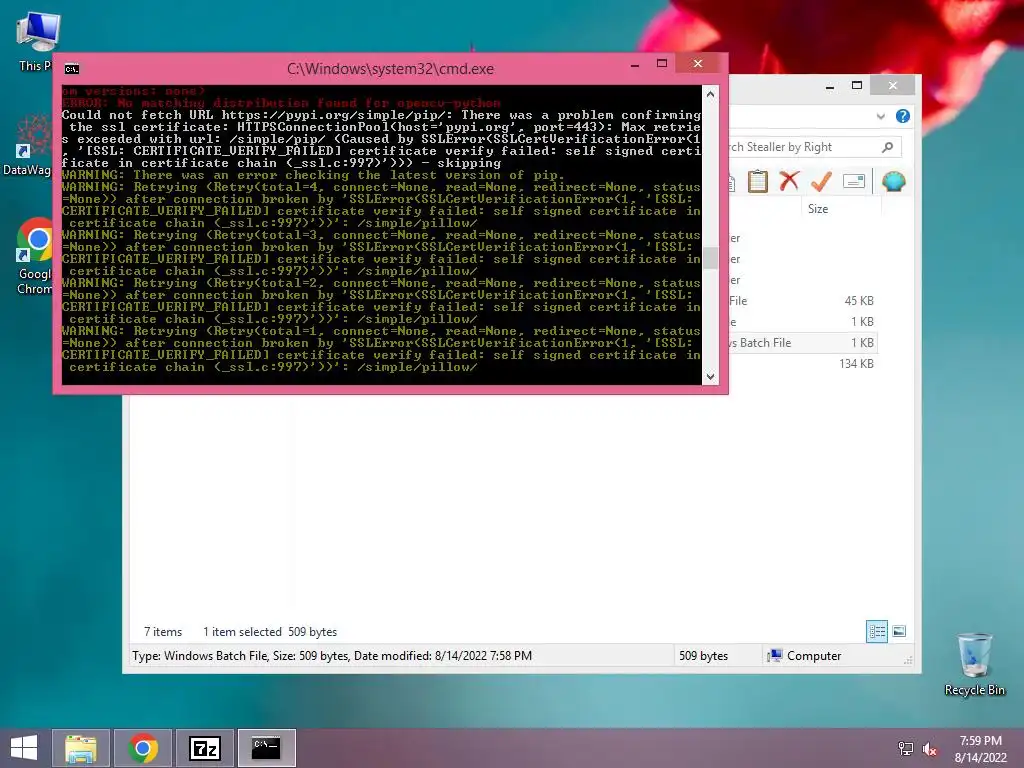Open File Explorer from the taskbar
The image size is (1024, 768).
[x=80, y=748]
